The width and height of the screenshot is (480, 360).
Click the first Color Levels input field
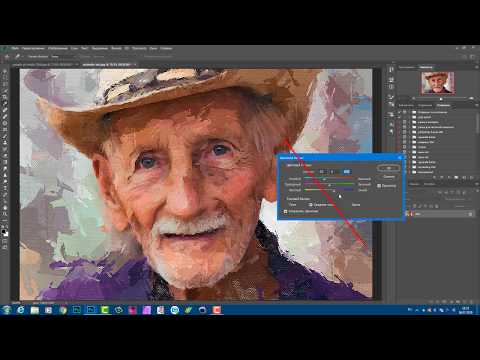(321, 172)
